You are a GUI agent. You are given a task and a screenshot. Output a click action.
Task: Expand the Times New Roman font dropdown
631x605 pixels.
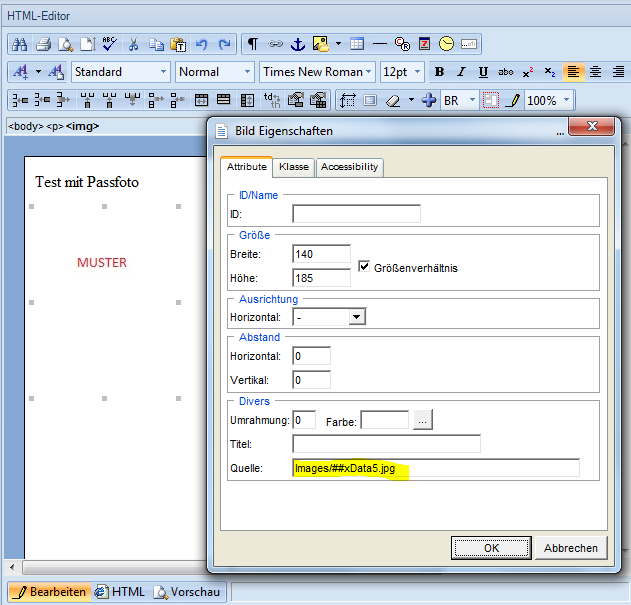click(369, 72)
